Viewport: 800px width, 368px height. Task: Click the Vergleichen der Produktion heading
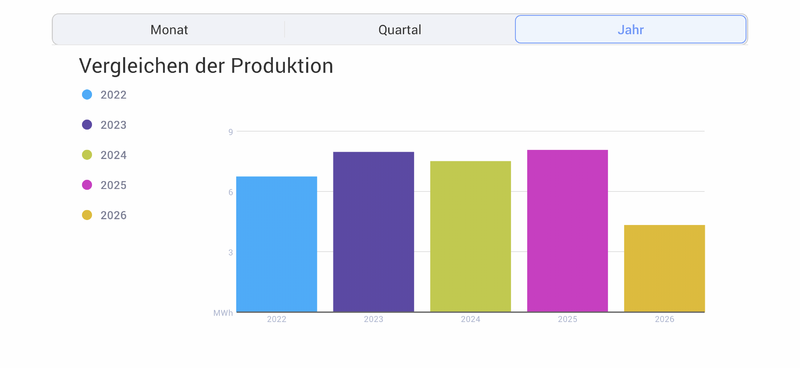206,66
